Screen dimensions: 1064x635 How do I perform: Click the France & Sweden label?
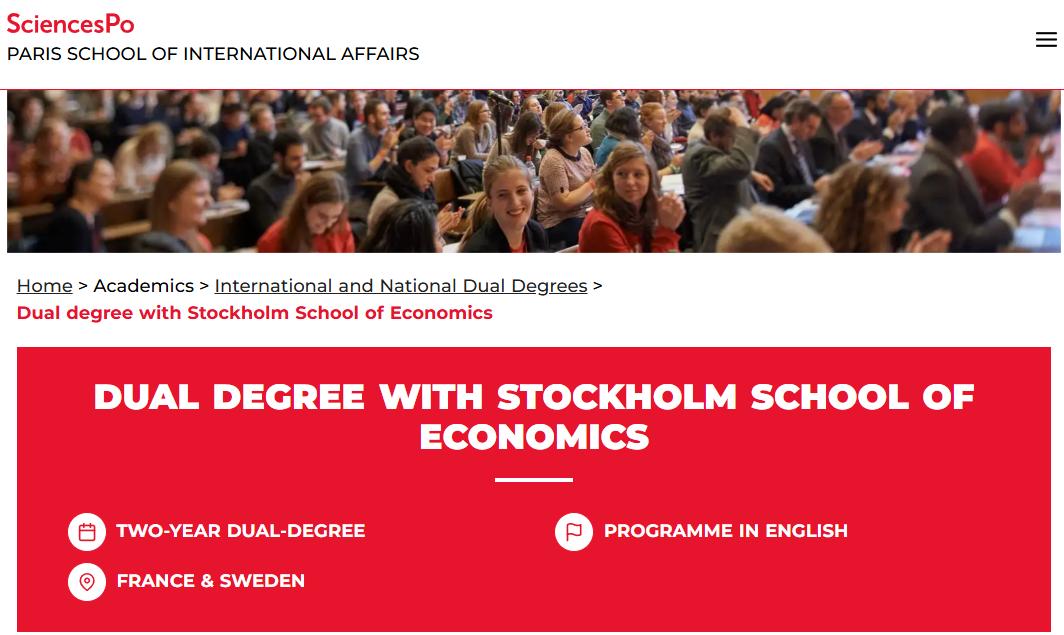[x=211, y=581]
